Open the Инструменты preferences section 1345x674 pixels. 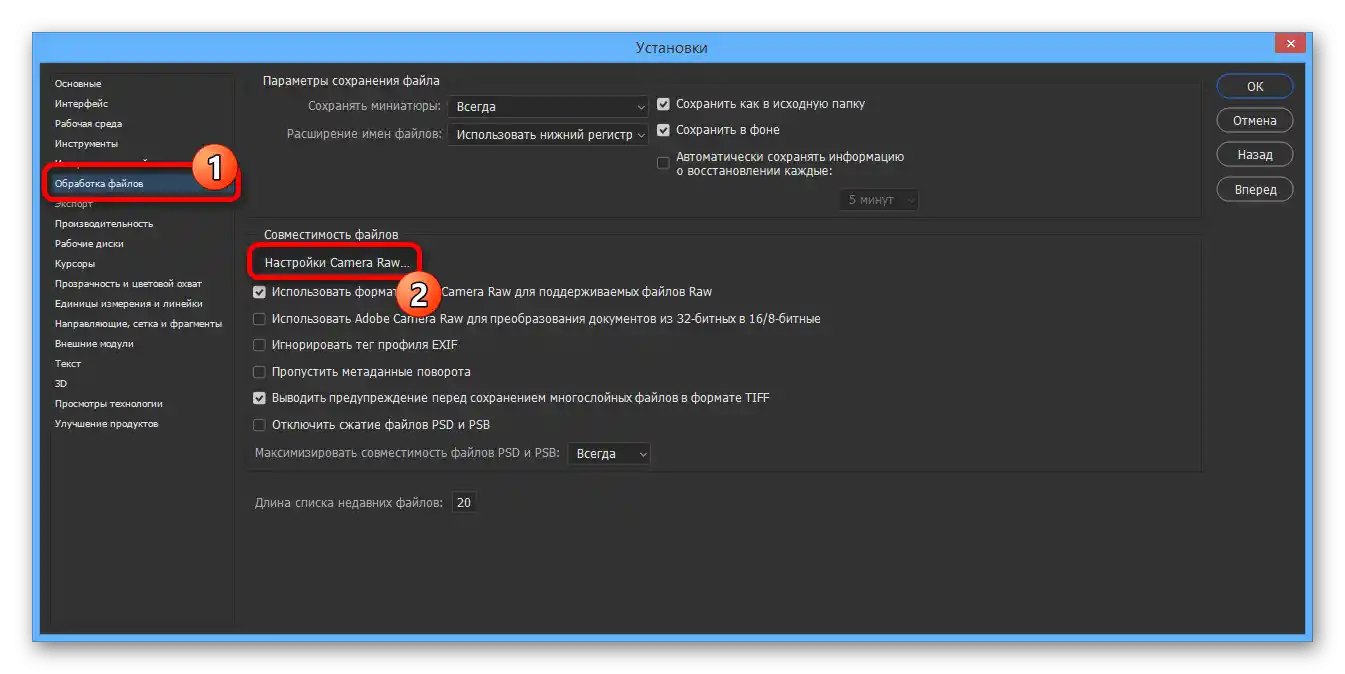click(x=86, y=144)
